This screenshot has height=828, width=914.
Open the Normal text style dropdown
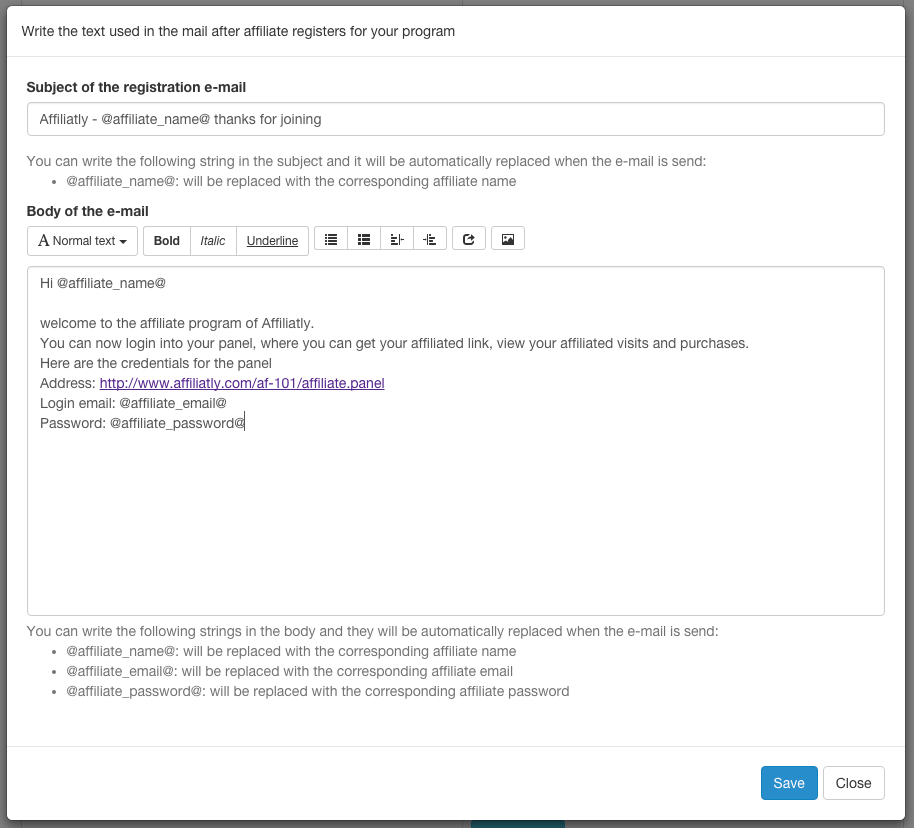[82, 241]
